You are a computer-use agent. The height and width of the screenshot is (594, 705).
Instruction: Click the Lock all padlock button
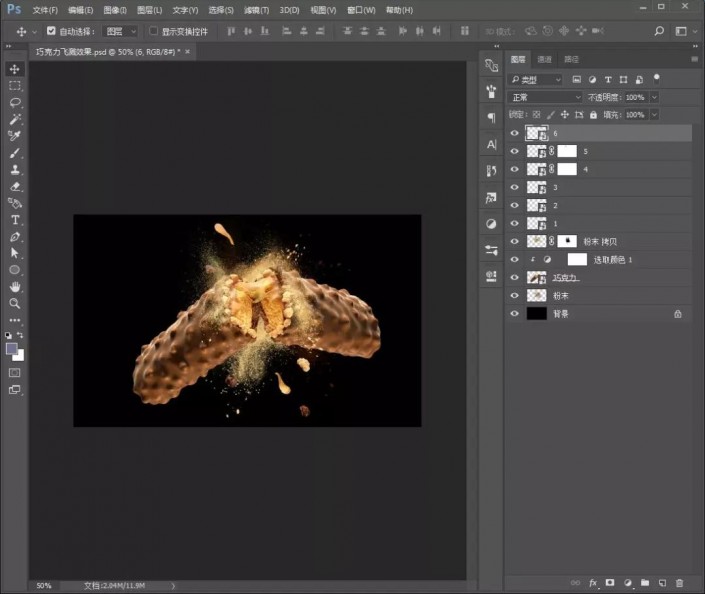click(x=593, y=115)
